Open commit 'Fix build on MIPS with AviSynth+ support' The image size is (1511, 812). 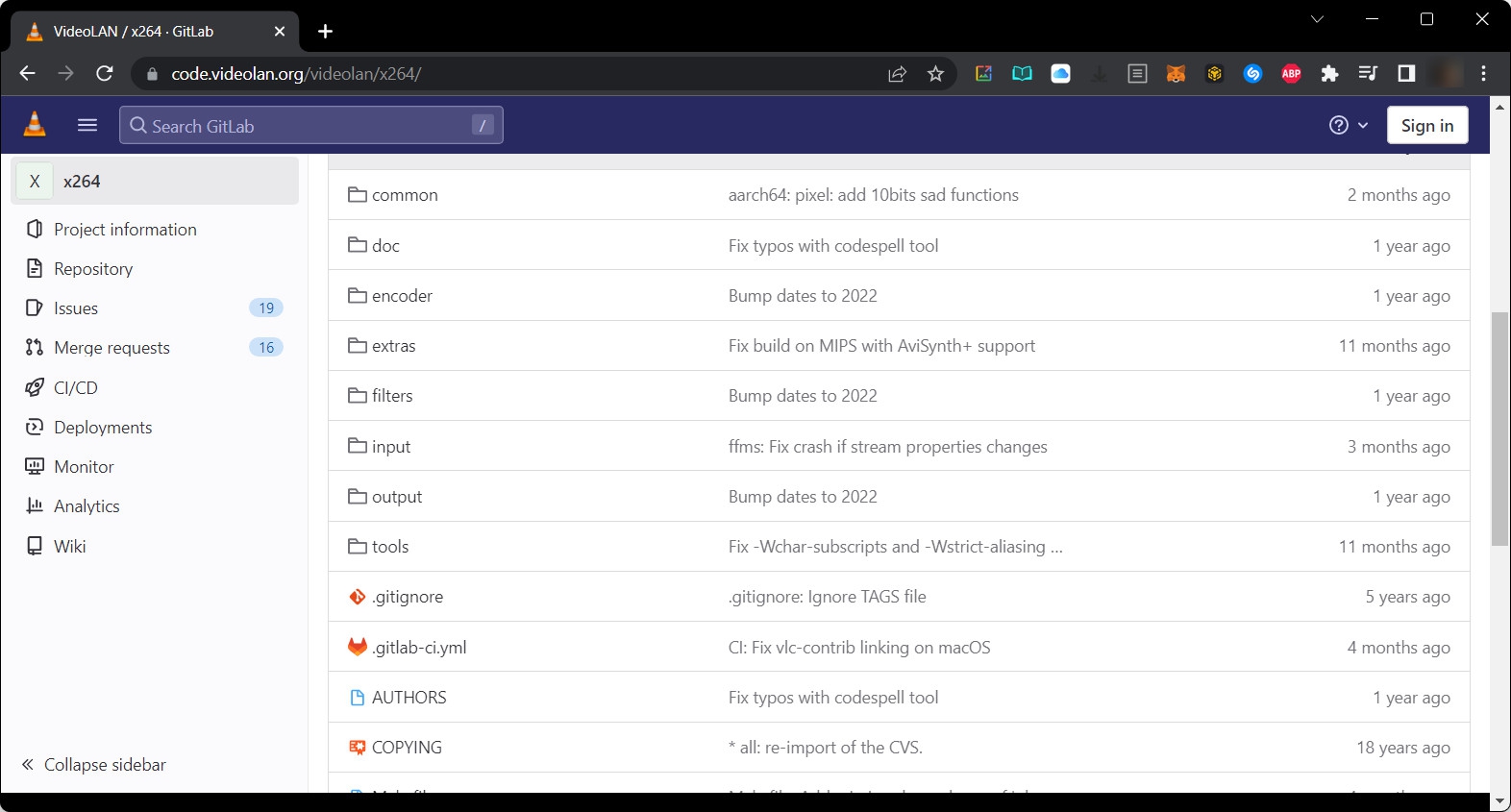(881, 346)
